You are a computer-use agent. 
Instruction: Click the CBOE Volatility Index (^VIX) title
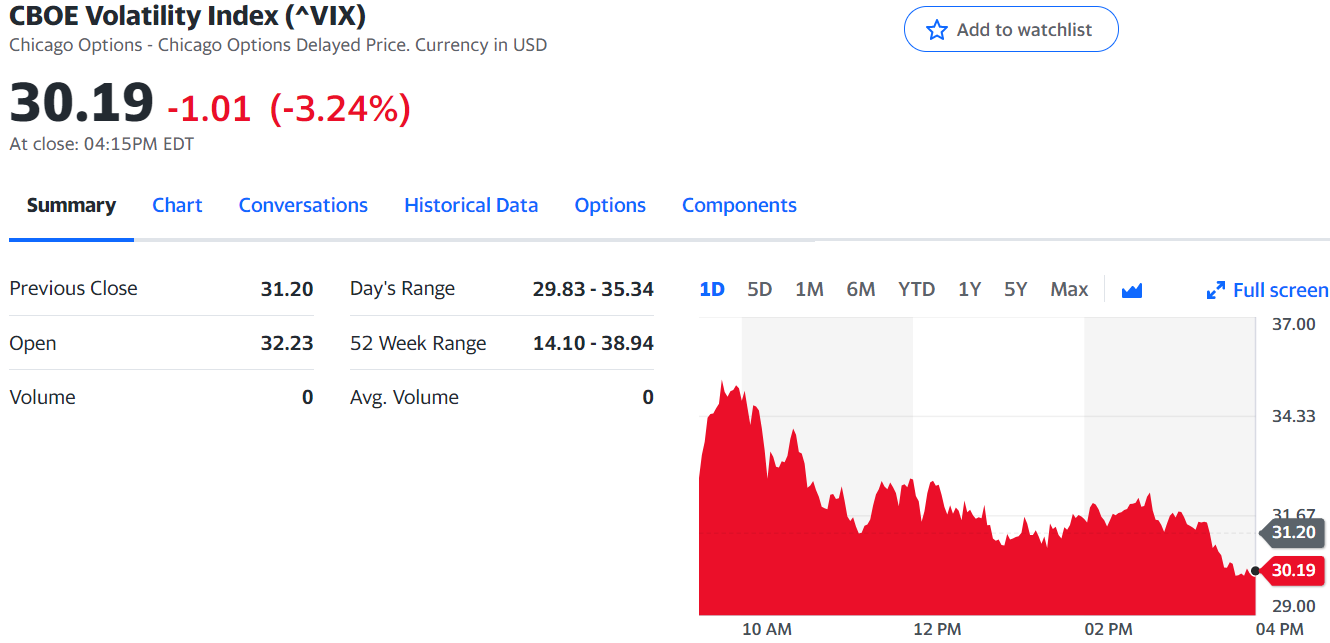(187, 15)
